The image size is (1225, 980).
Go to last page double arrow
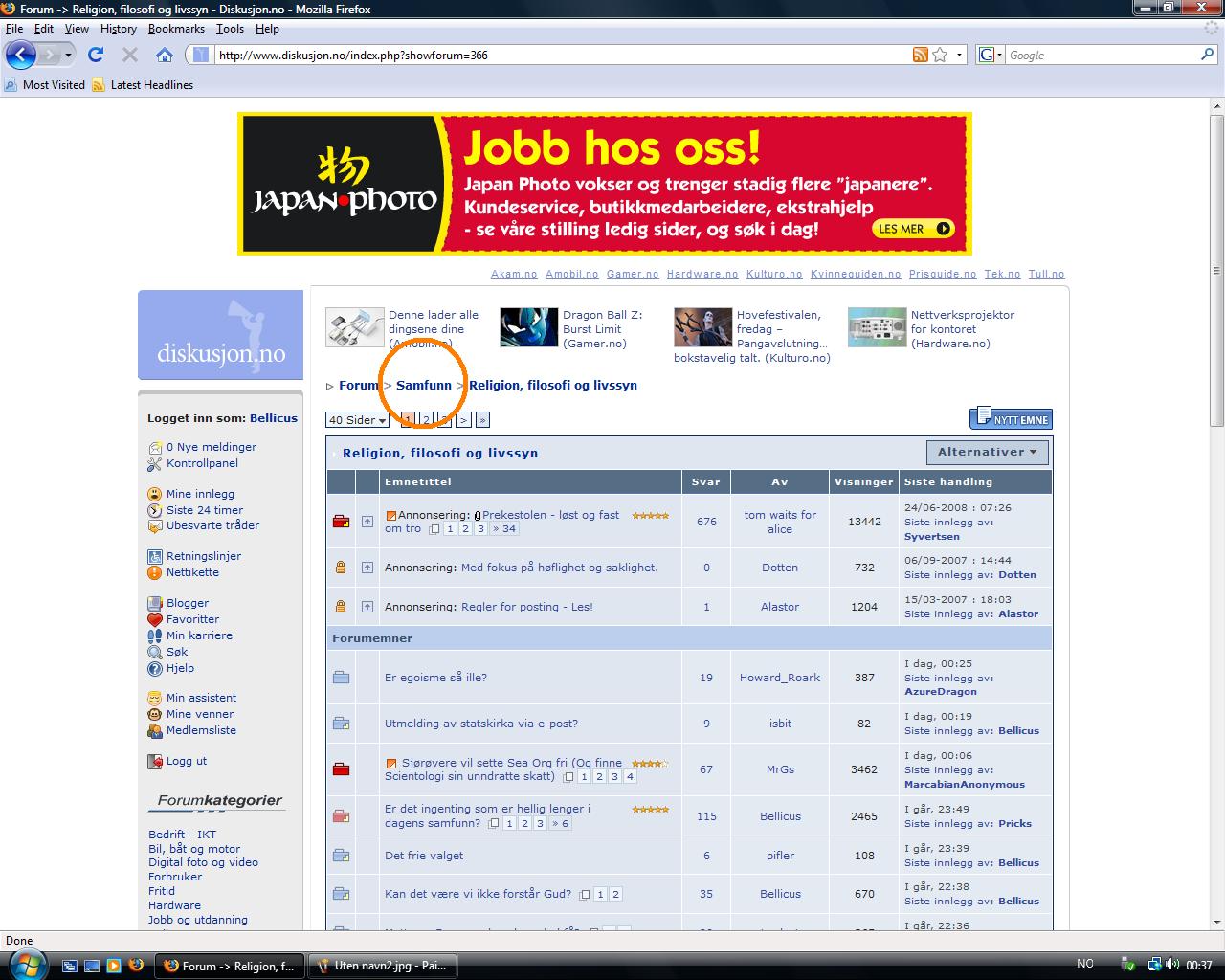482,420
